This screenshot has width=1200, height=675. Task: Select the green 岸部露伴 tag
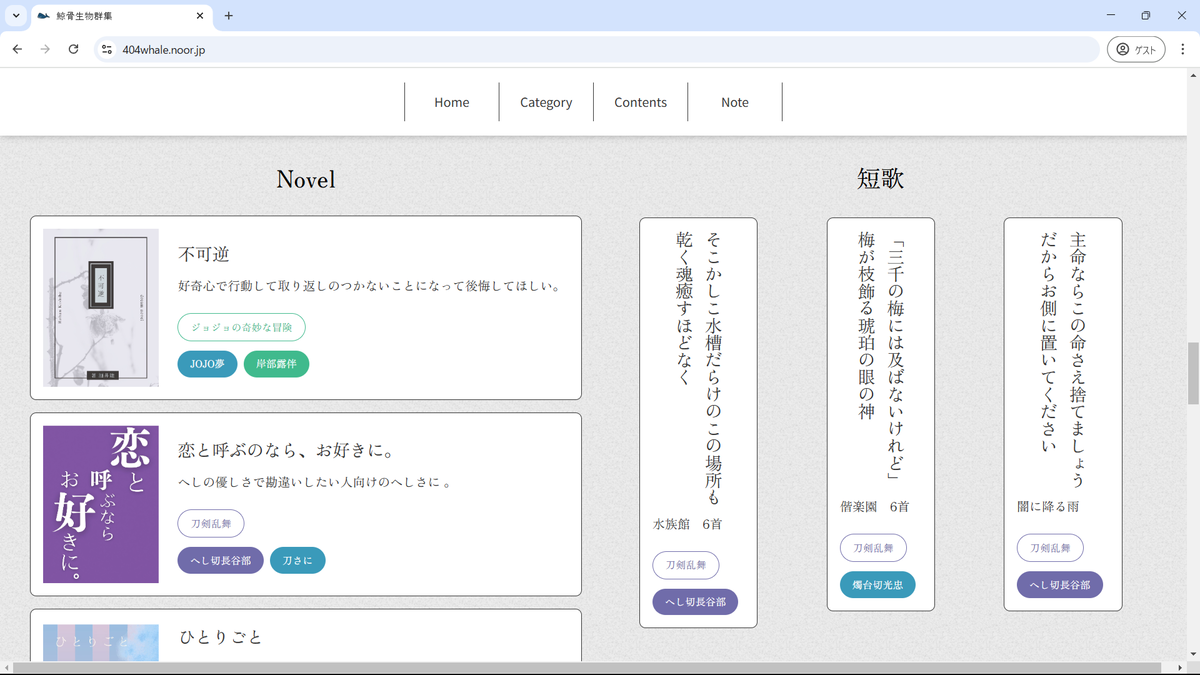[276, 364]
